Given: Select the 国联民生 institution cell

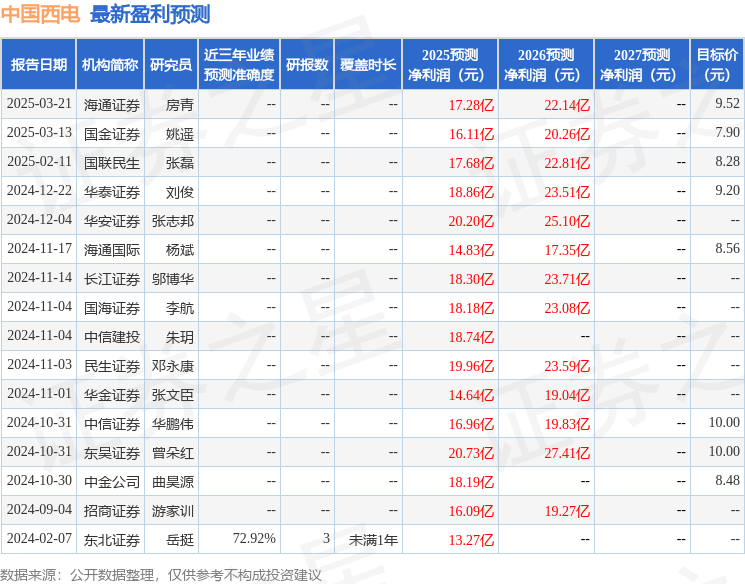Looking at the screenshot, I should tap(112, 163).
